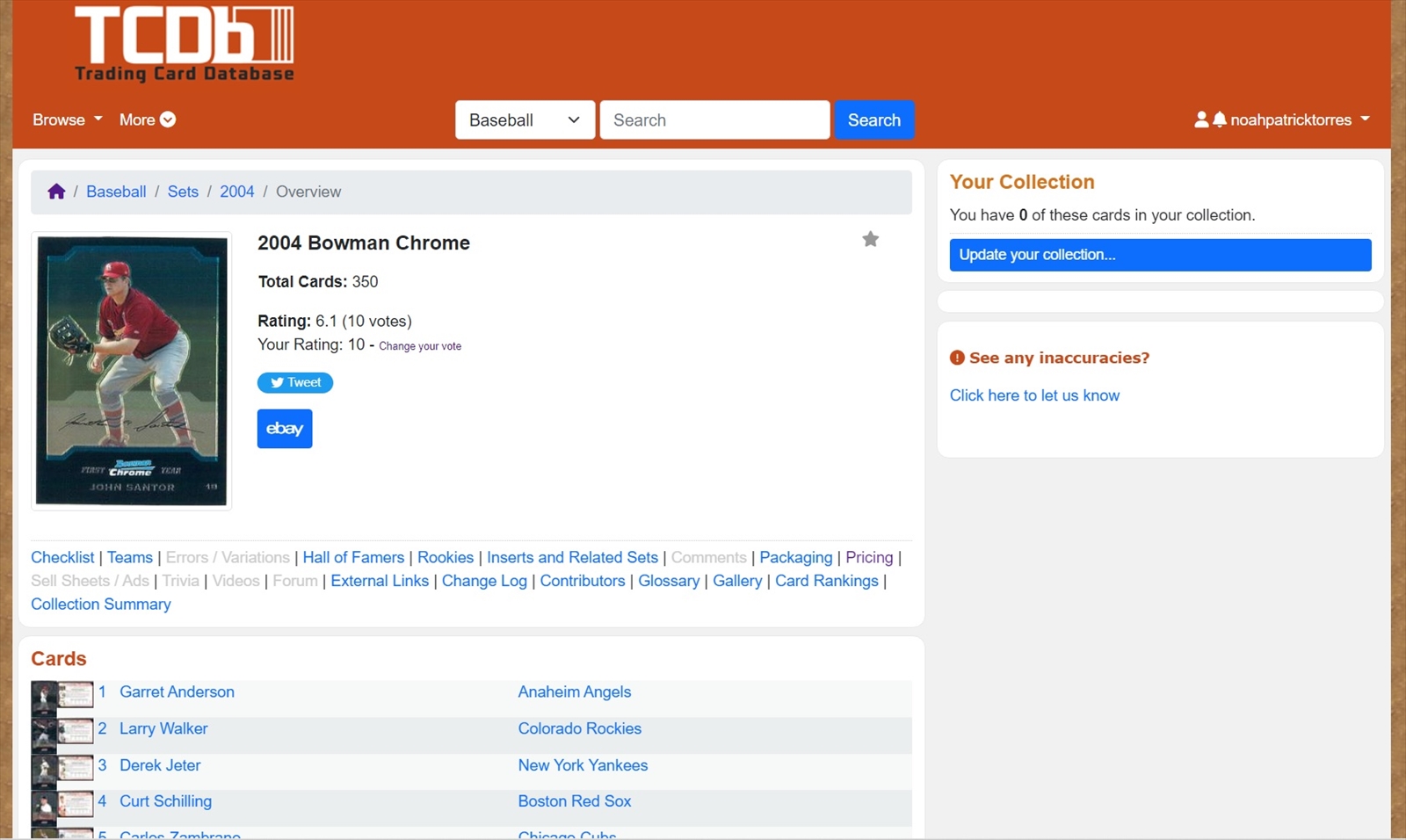This screenshot has width=1406, height=840.
Task: Open the notifications bell icon
Action: click(x=1219, y=119)
